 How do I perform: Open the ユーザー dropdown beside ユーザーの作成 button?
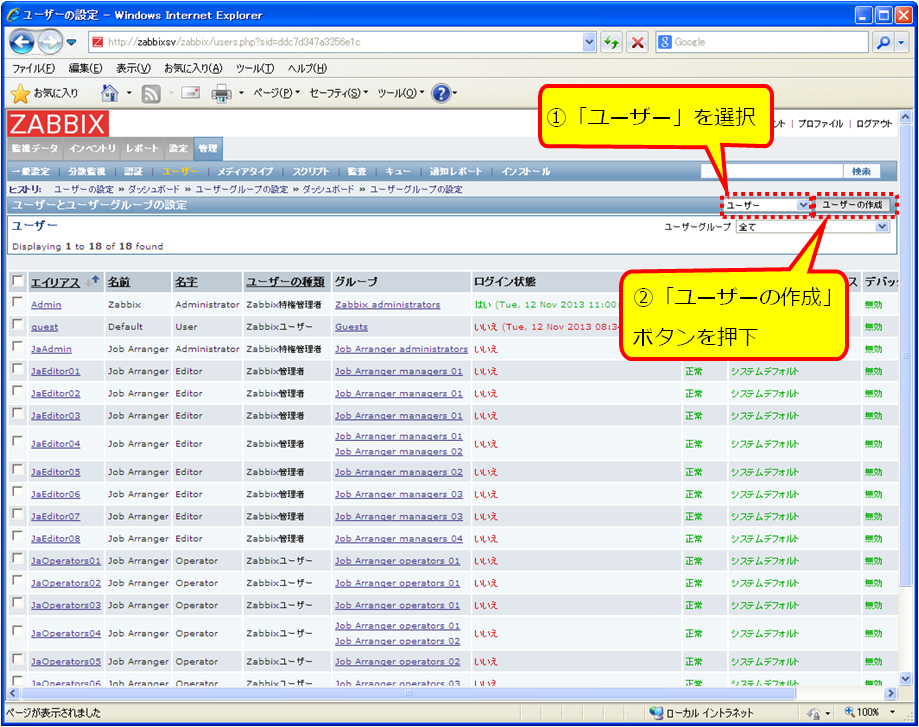(x=767, y=205)
